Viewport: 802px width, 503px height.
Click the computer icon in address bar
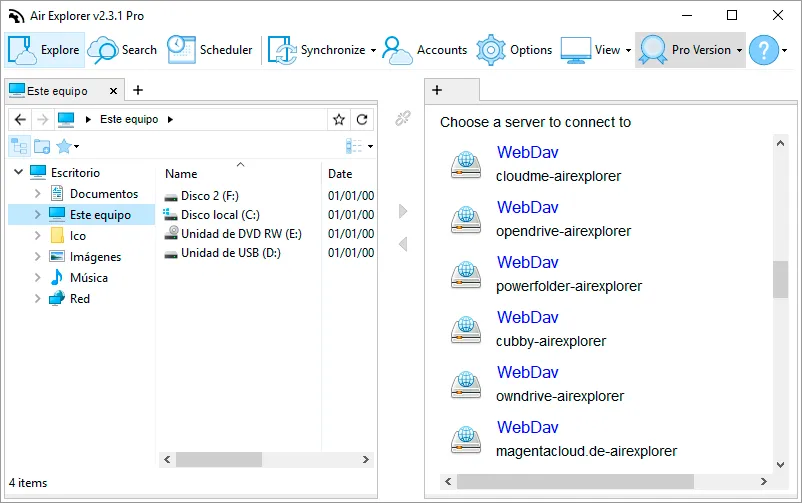click(66, 119)
